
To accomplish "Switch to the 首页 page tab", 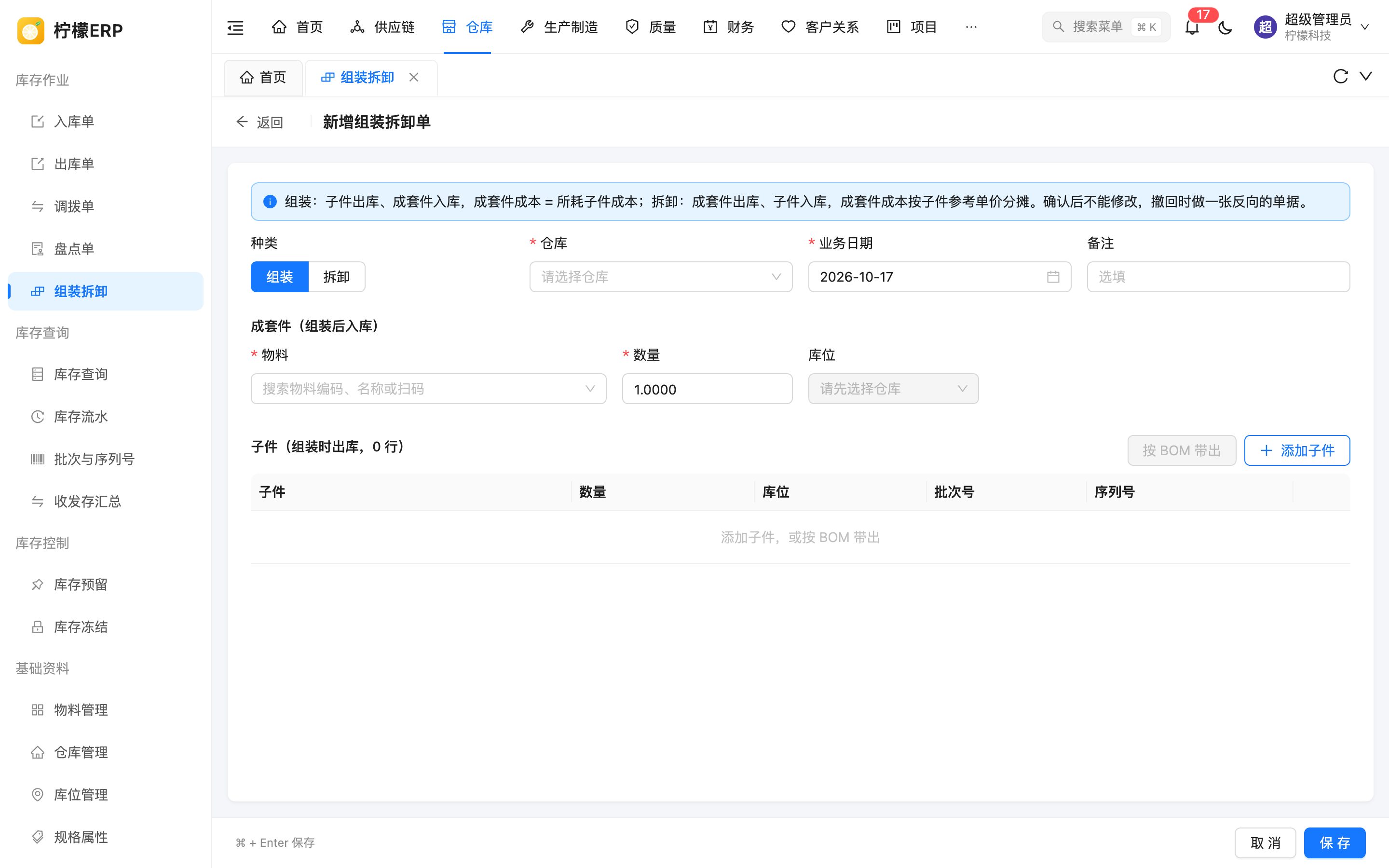I will (263, 78).
